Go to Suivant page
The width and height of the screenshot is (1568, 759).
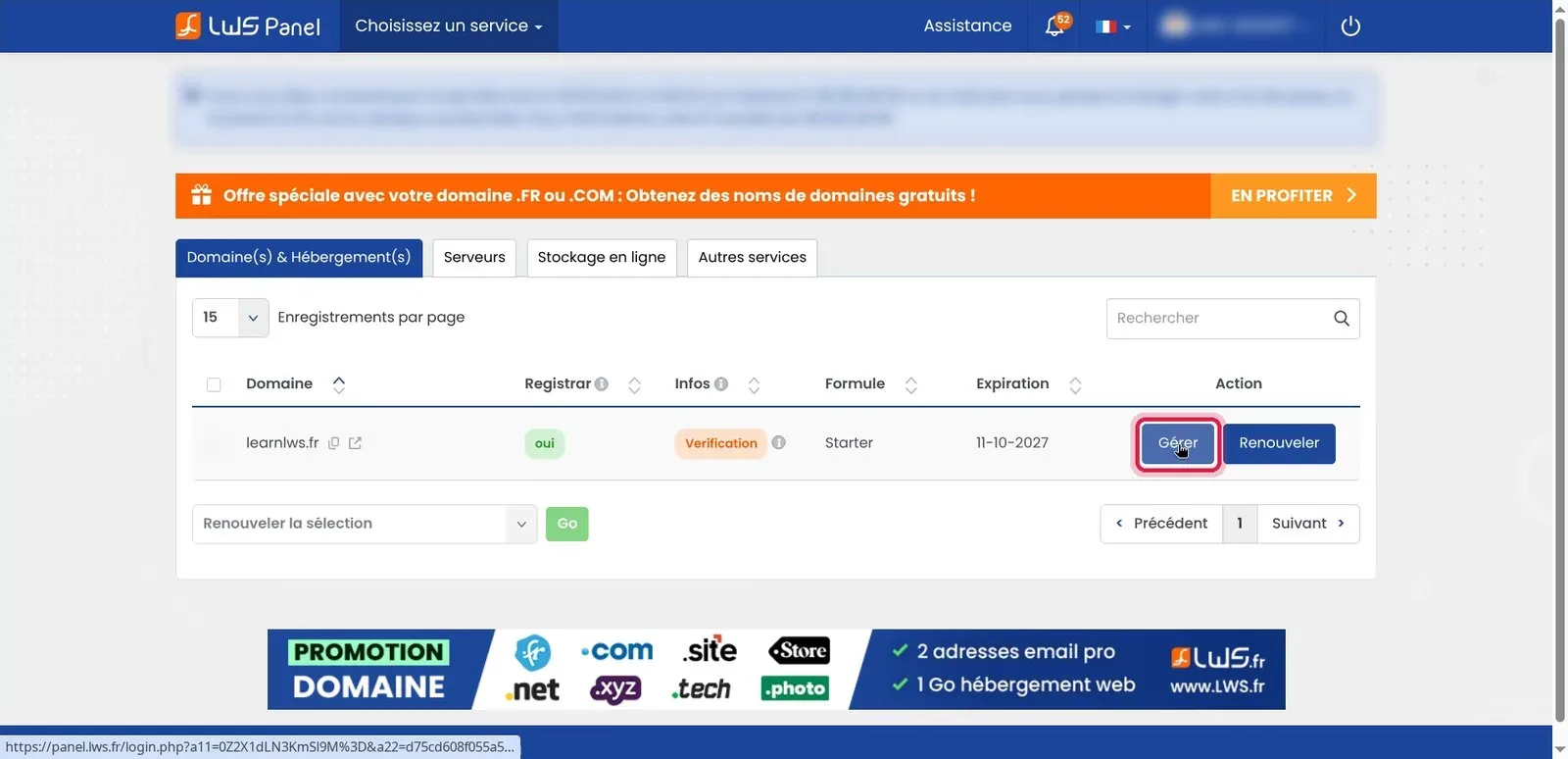pos(1308,524)
